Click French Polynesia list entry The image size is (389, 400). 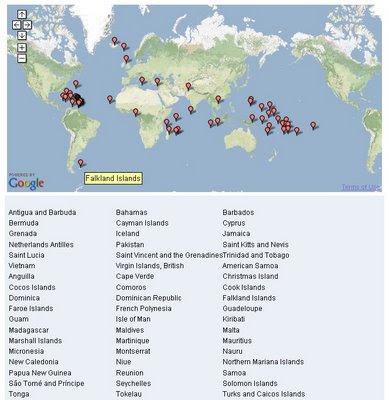coord(144,309)
